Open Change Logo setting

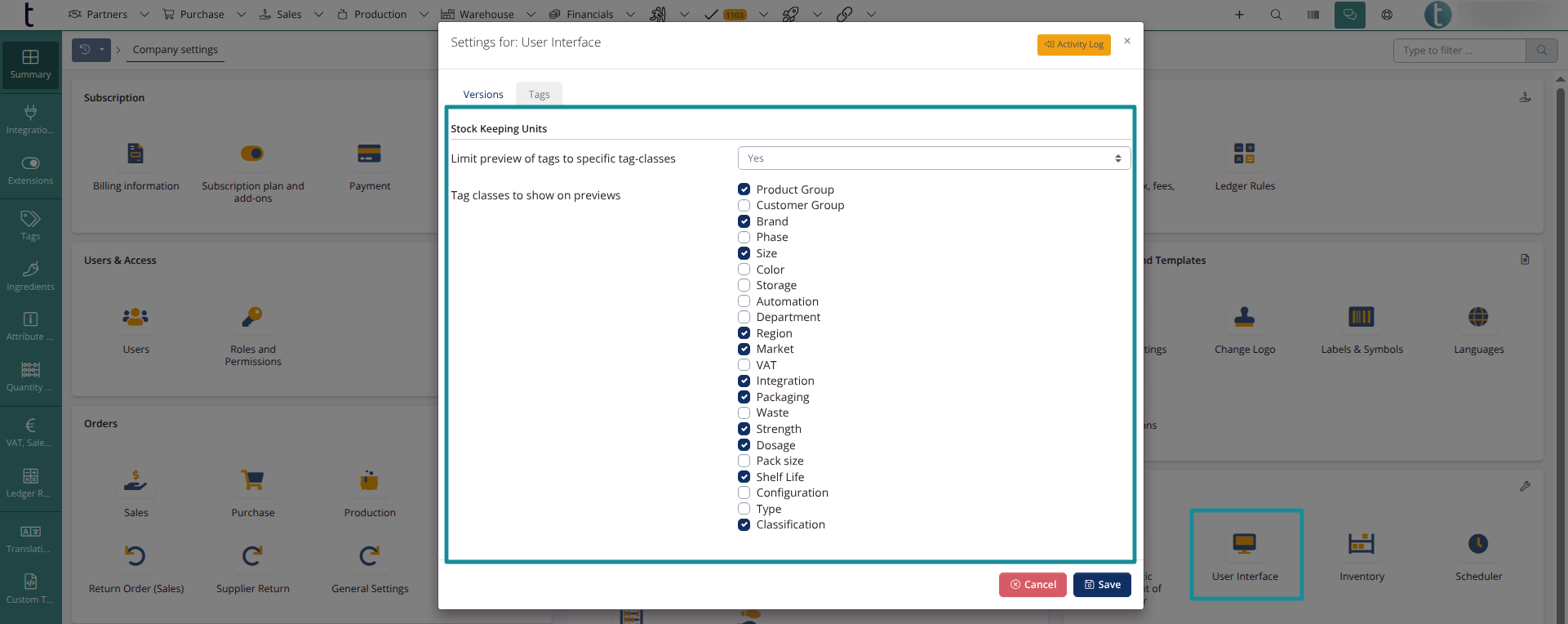click(x=1245, y=330)
